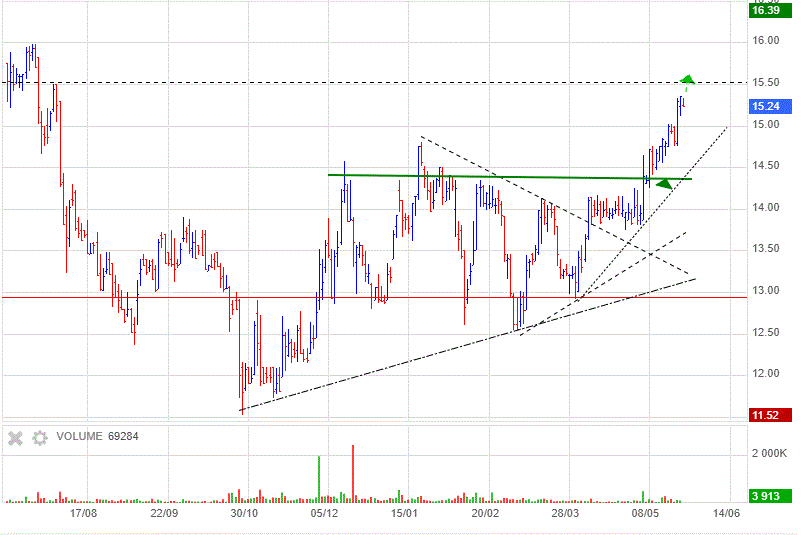Click the 13.00 price level on axis
The height and width of the screenshot is (535, 801).
767,291
